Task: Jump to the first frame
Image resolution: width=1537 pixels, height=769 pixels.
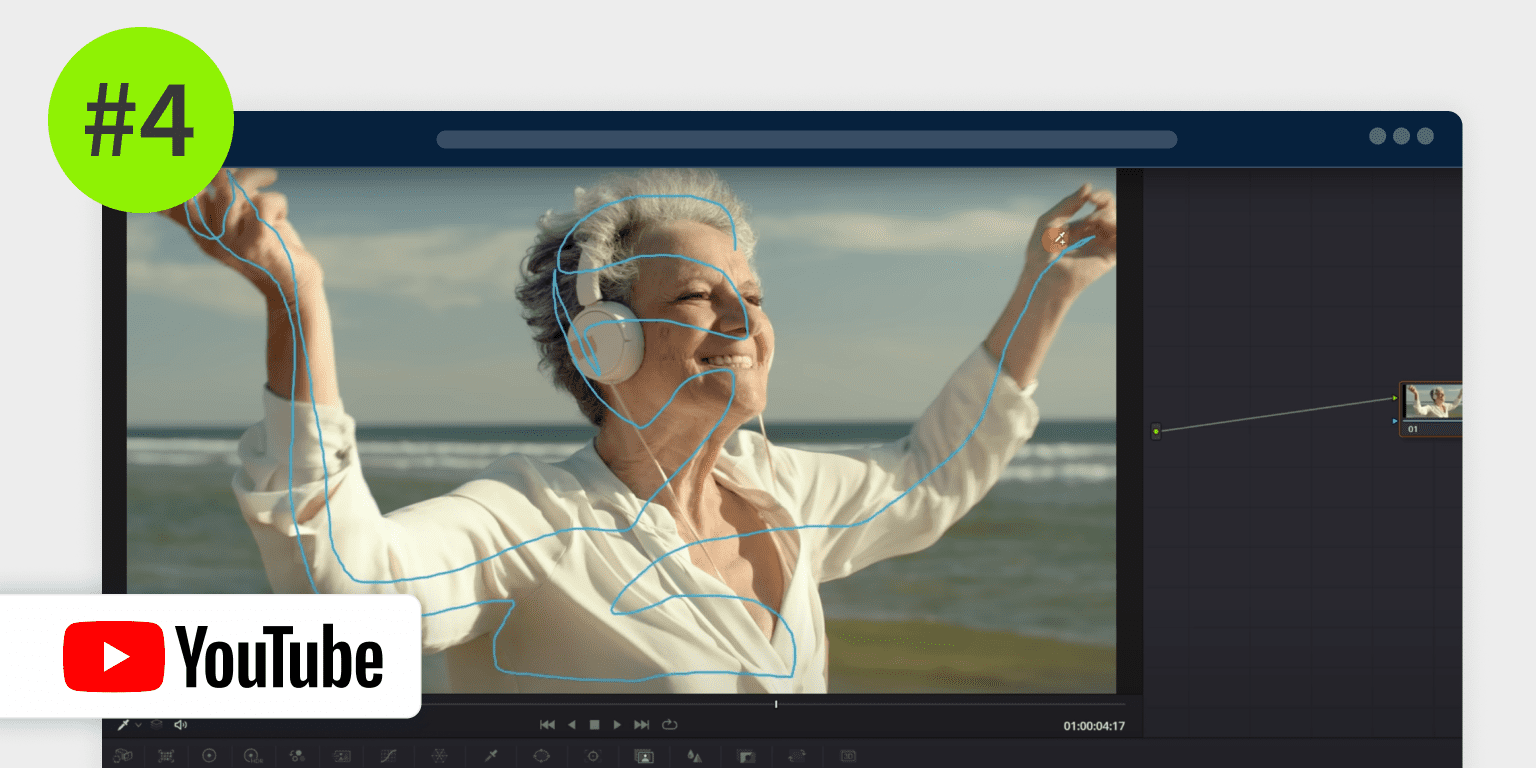Action: [x=547, y=725]
